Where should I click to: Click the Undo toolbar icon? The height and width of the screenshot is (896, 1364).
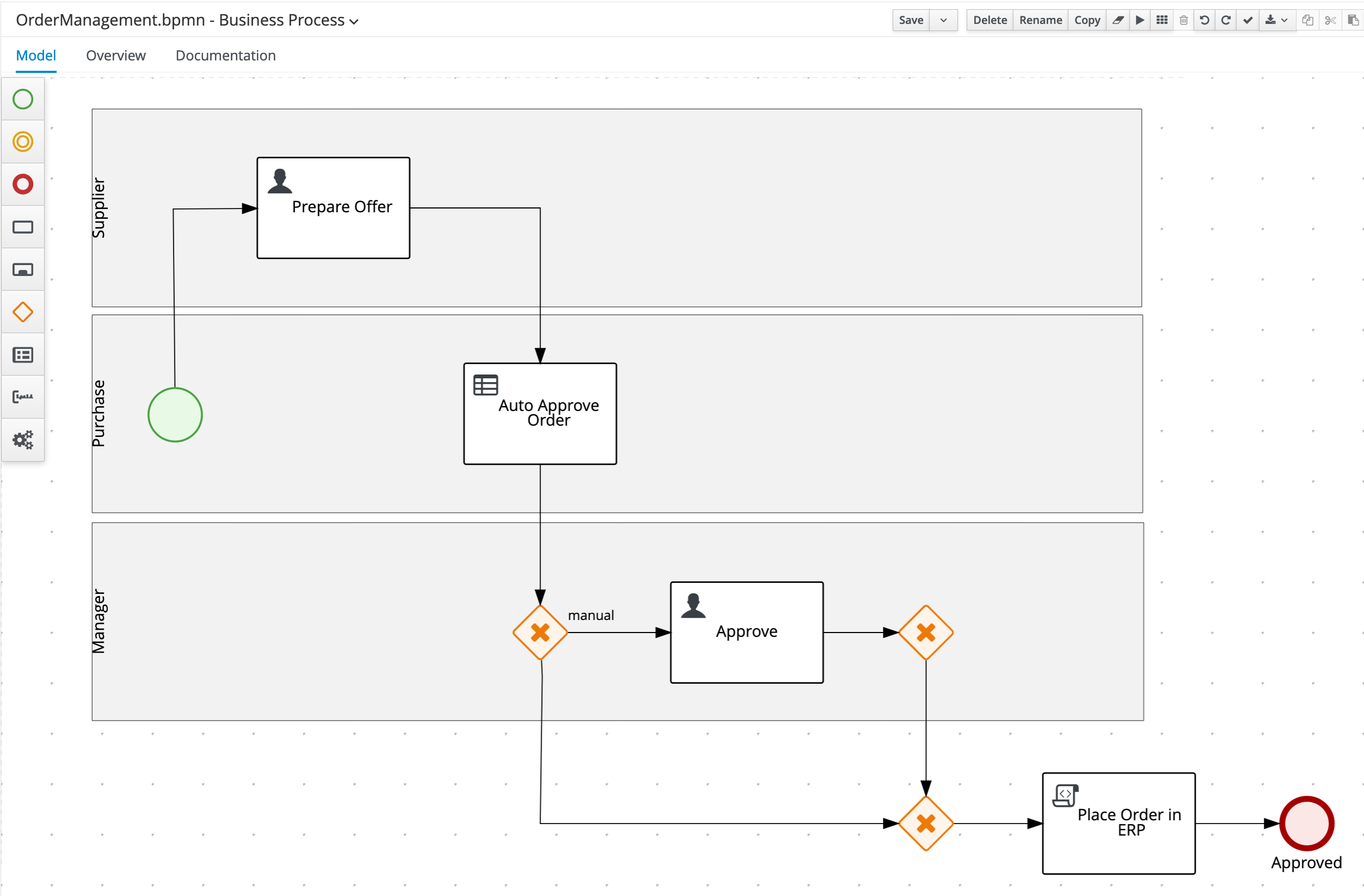coord(1205,20)
